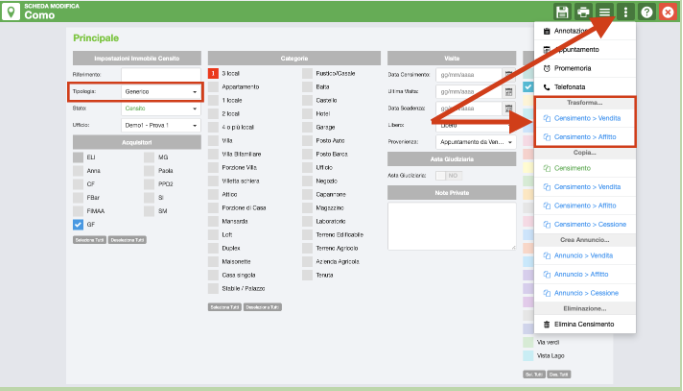Click the location pin icon beside Como
This screenshot has height=391, width=683.
coord(11,12)
